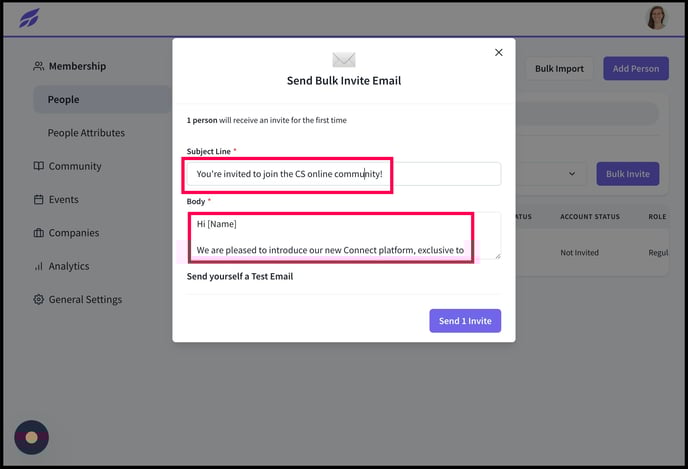Screen dimensions: 688x469
Task: Click the Bulk Import button
Action: 559,68
